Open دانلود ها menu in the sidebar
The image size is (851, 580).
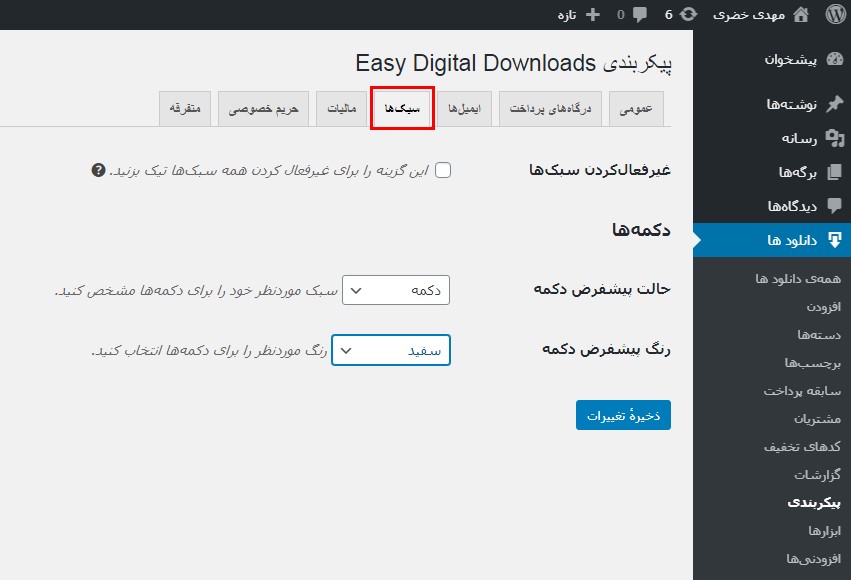(x=792, y=240)
